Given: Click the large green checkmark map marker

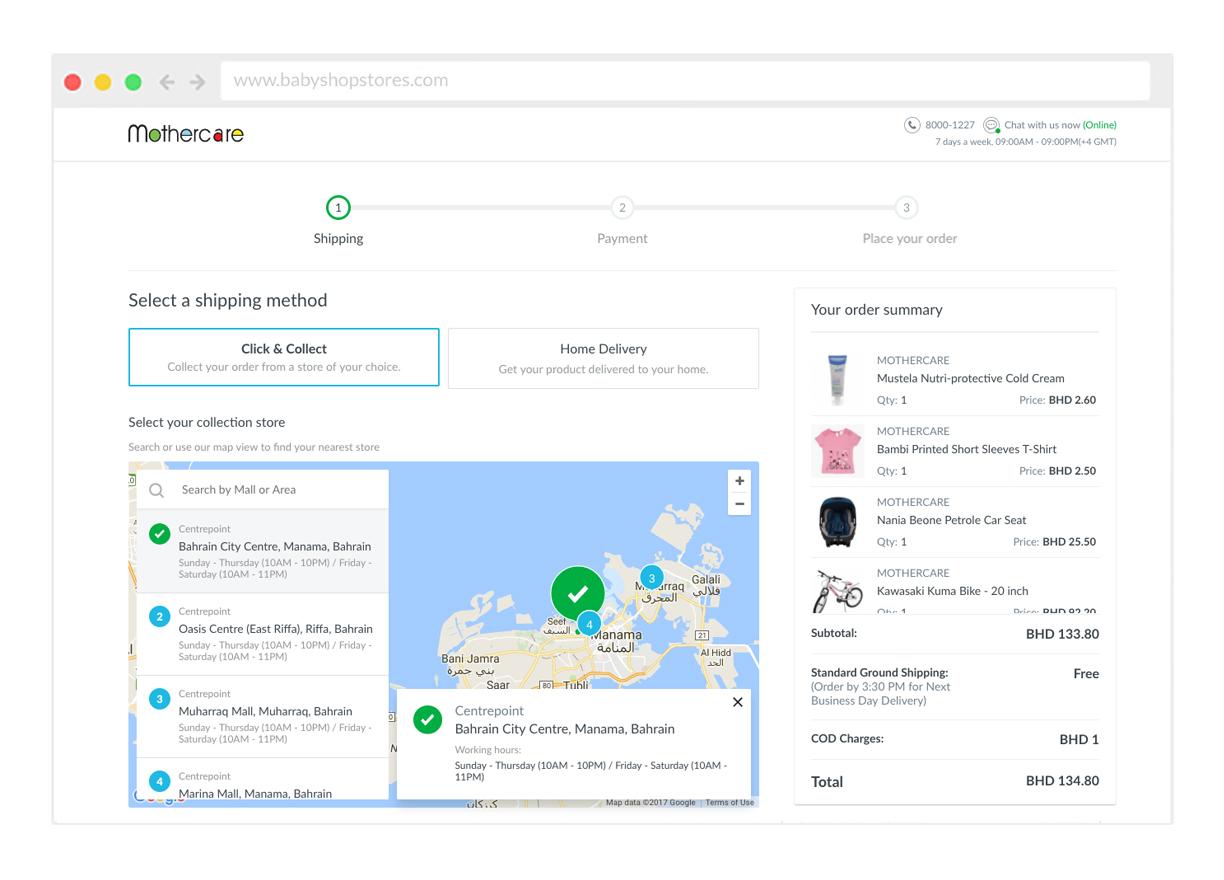Looking at the screenshot, I should (x=577, y=593).
